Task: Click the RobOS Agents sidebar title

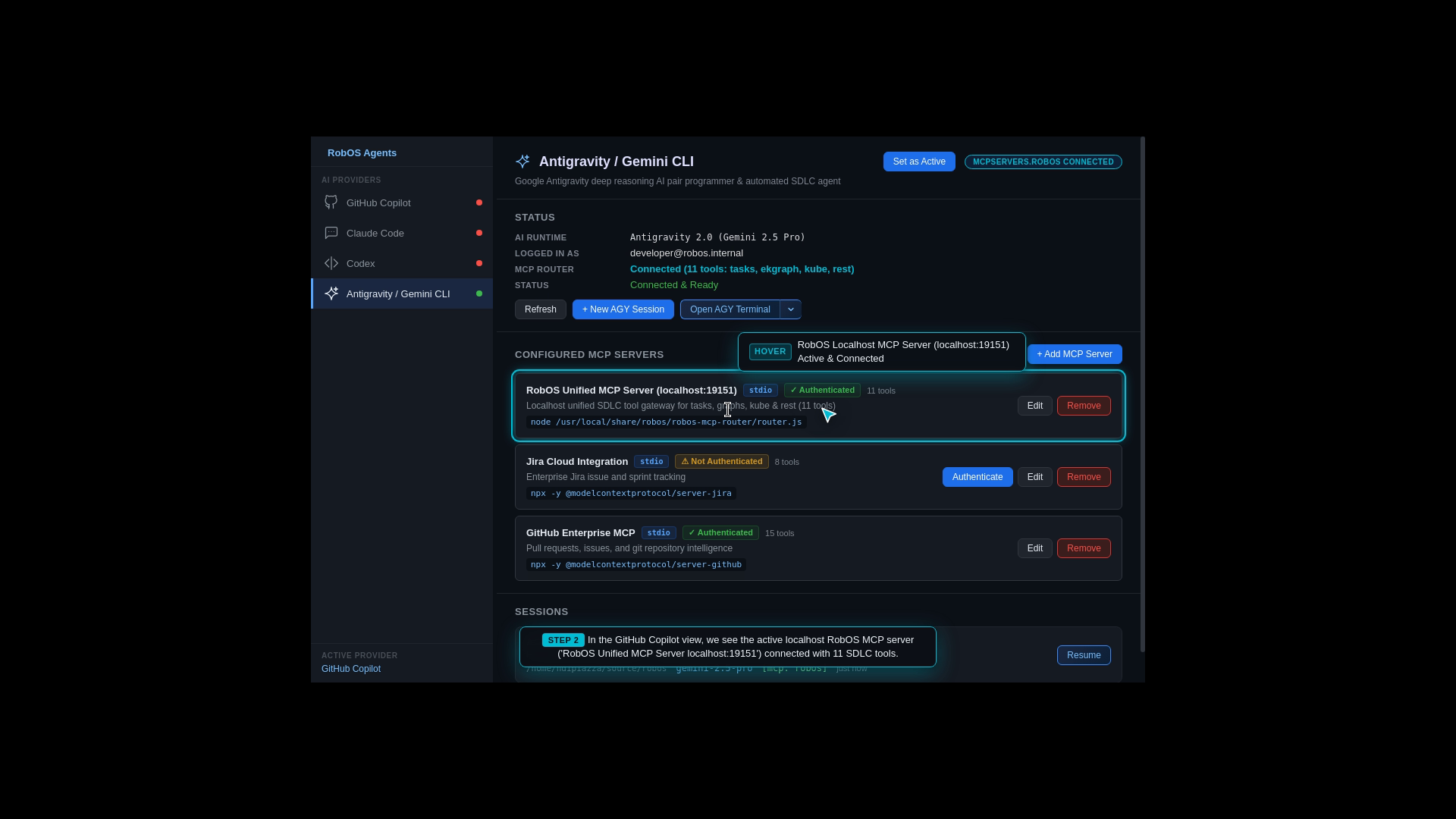Action: point(362,152)
